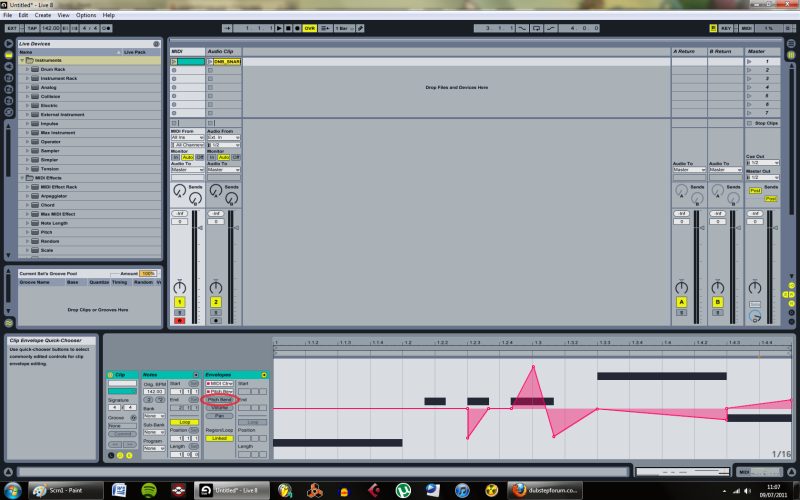Toggle track 1 activator button
The width and height of the screenshot is (800, 500).
(x=179, y=302)
